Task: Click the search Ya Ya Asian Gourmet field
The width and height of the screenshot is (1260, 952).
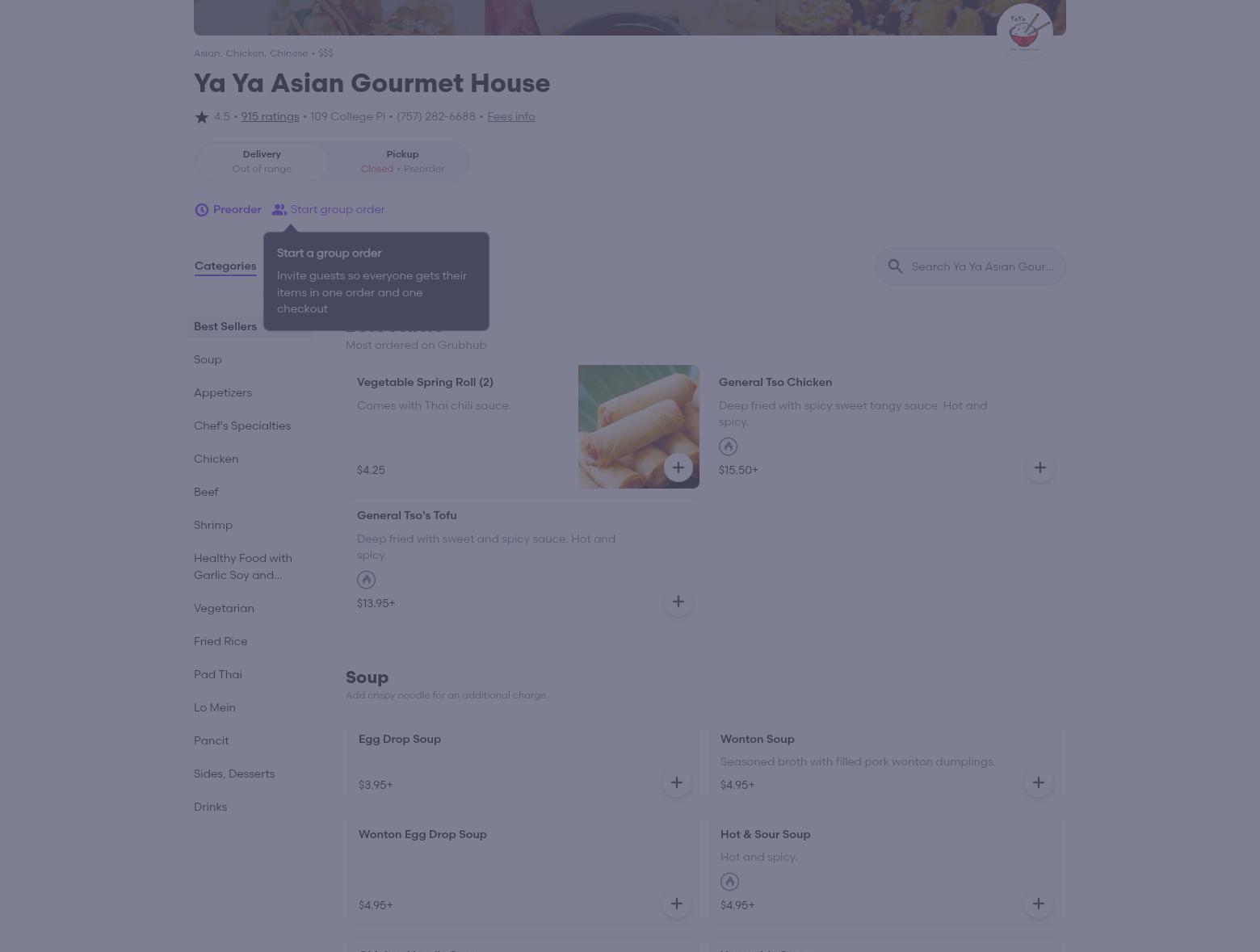Action: (971, 266)
